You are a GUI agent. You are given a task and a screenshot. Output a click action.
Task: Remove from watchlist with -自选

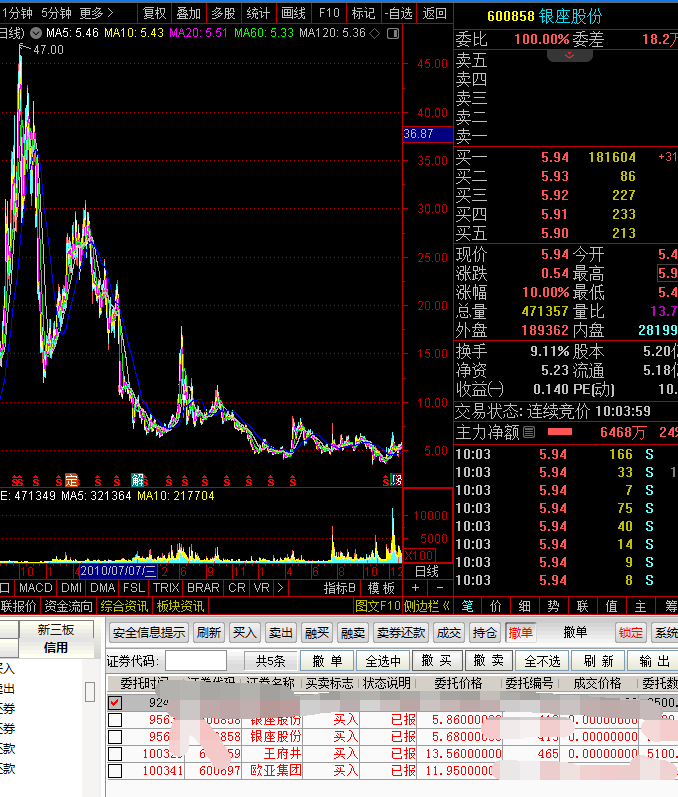pos(398,13)
